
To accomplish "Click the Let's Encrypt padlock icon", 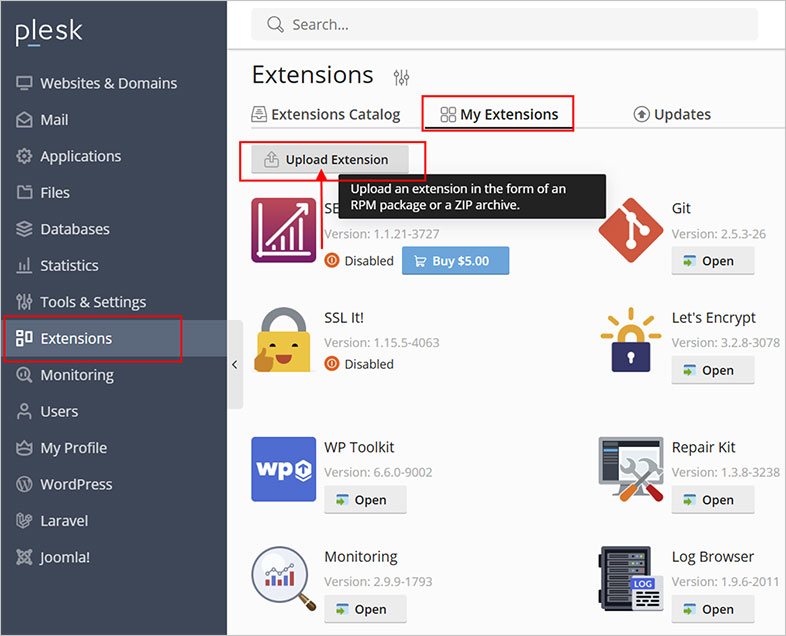I will click(x=630, y=339).
